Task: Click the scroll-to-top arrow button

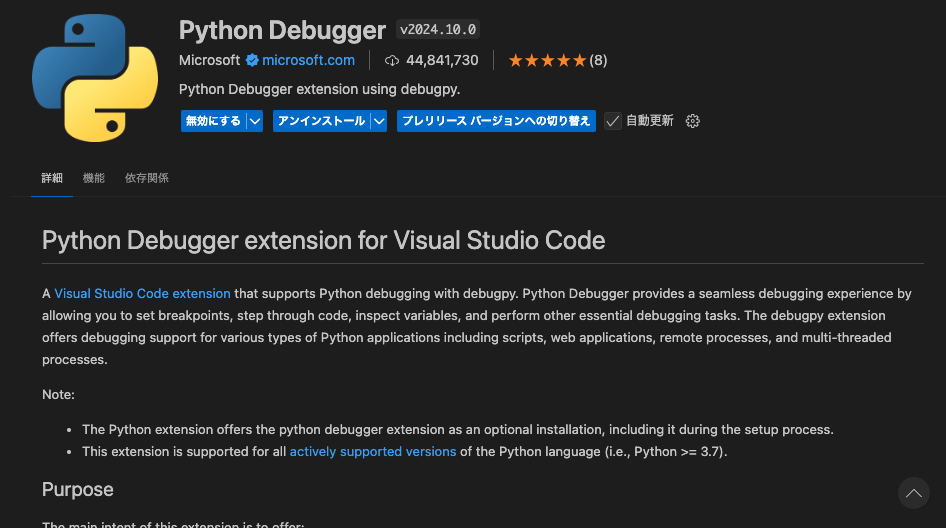Action: 913,493
